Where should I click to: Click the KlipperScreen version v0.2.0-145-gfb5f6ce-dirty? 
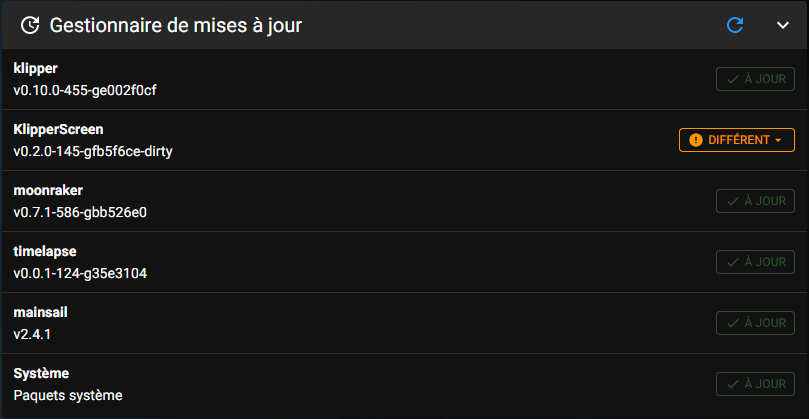tap(93, 152)
